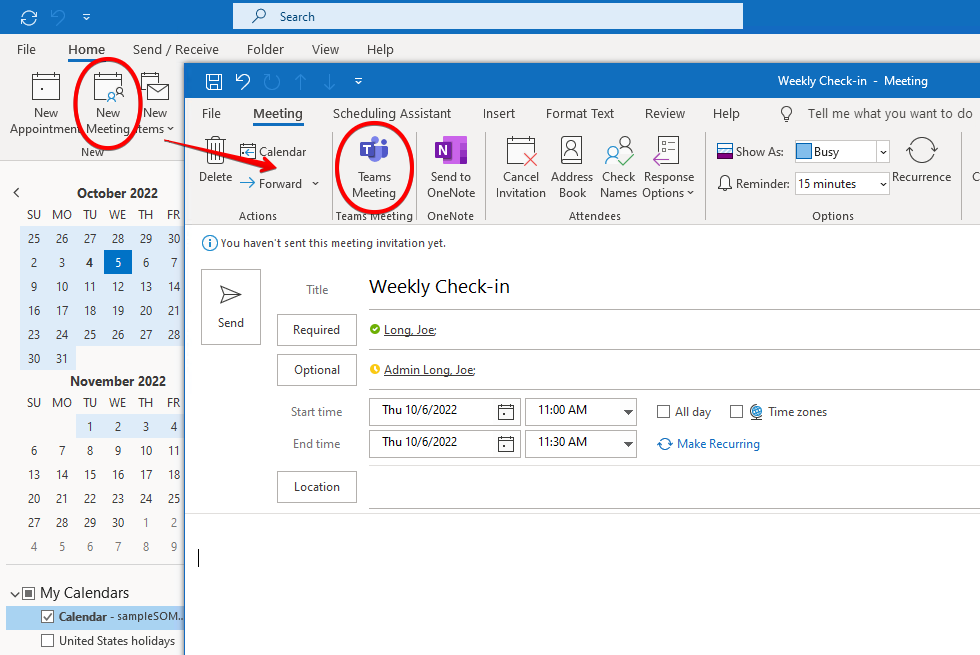Viewport: 980px width, 655px height.
Task: Delete the meeting using Delete icon
Action: coord(215,152)
